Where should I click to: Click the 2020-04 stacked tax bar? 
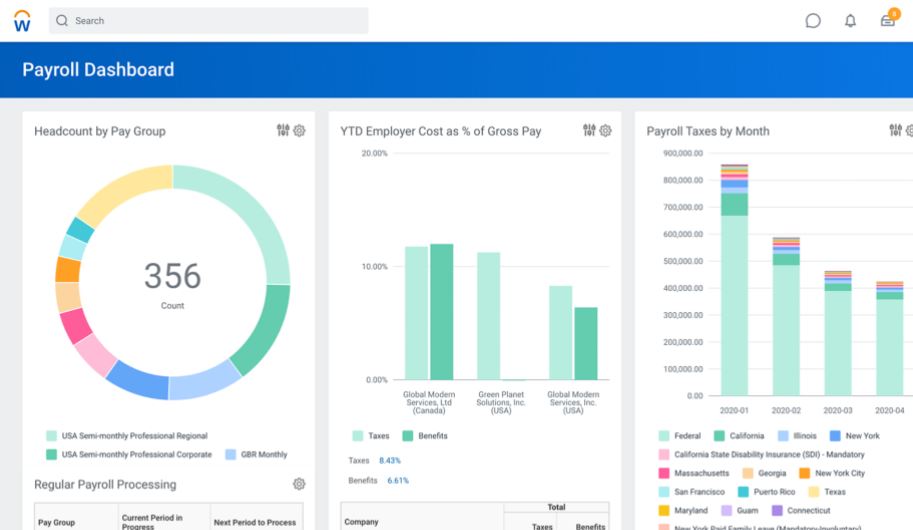pyautogui.click(x=890, y=338)
